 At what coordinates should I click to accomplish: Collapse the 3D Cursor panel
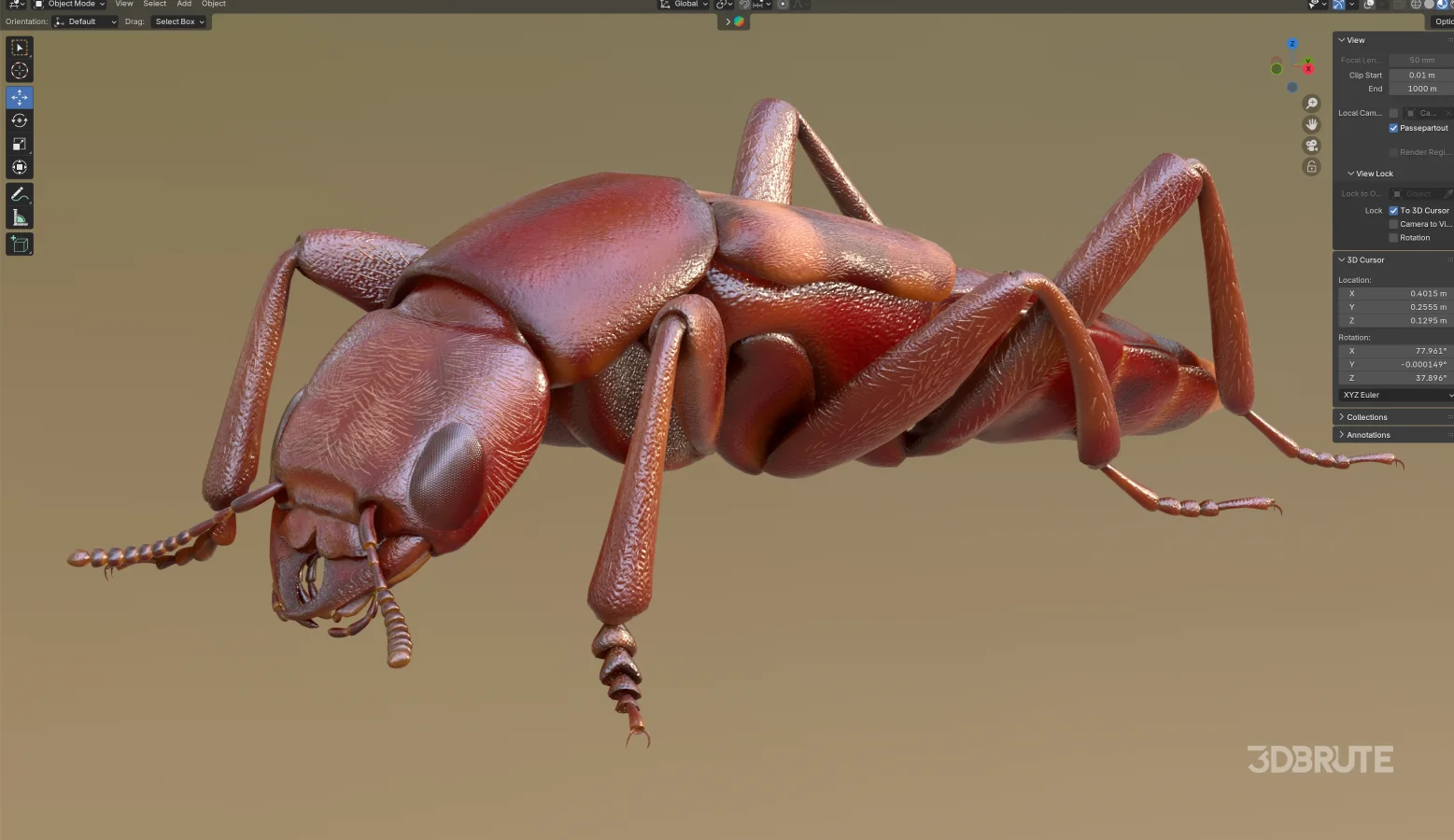(1364, 260)
